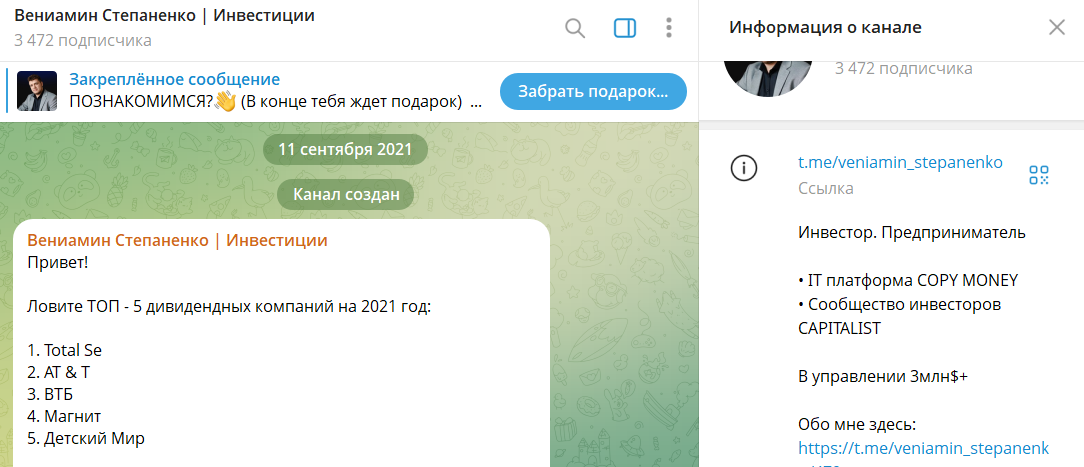Click the info circle icon

pyautogui.click(x=745, y=168)
